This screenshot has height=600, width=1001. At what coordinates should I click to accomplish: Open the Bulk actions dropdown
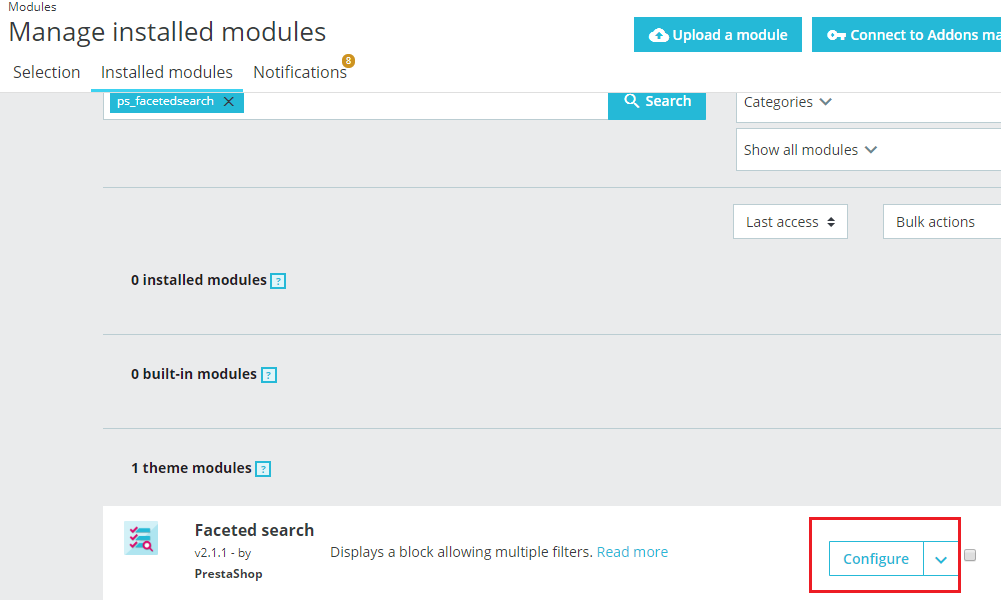(x=942, y=221)
